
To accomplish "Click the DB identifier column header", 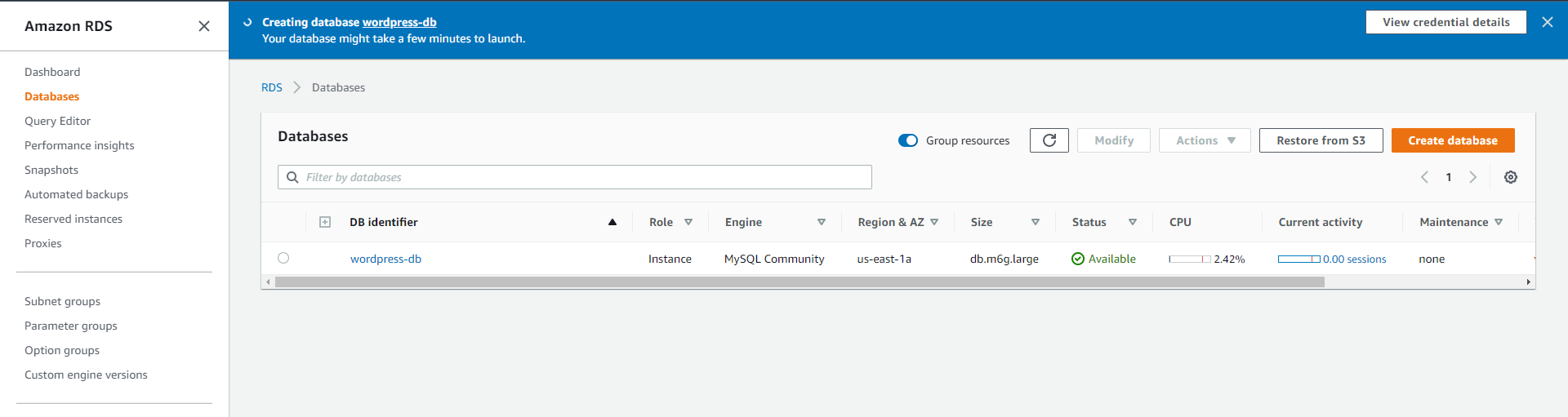I will pos(383,222).
